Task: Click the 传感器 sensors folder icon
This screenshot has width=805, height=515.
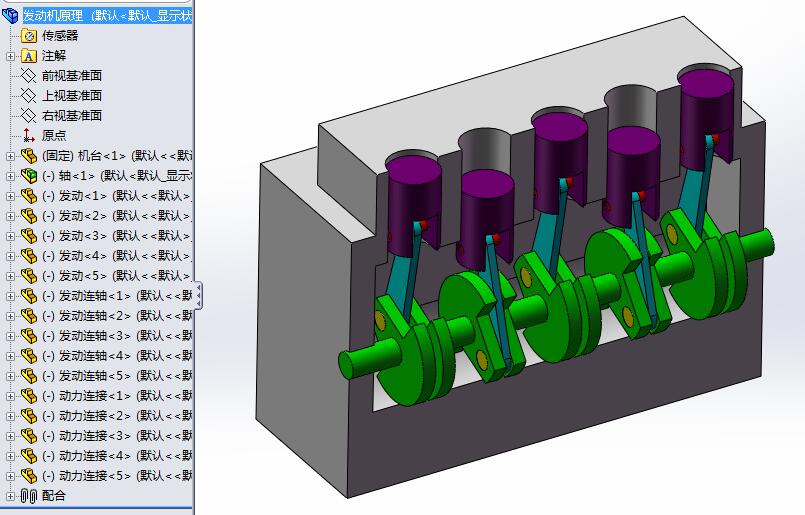Action: (29, 36)
